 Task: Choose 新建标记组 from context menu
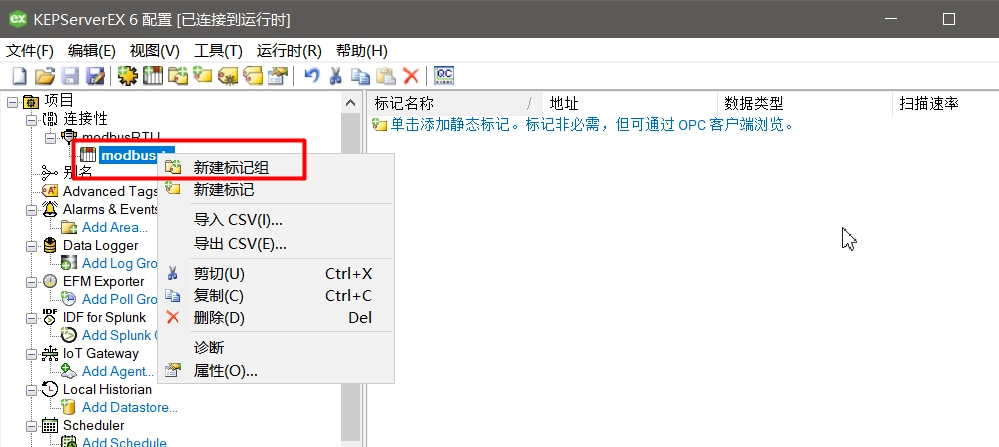coord(277,167)
